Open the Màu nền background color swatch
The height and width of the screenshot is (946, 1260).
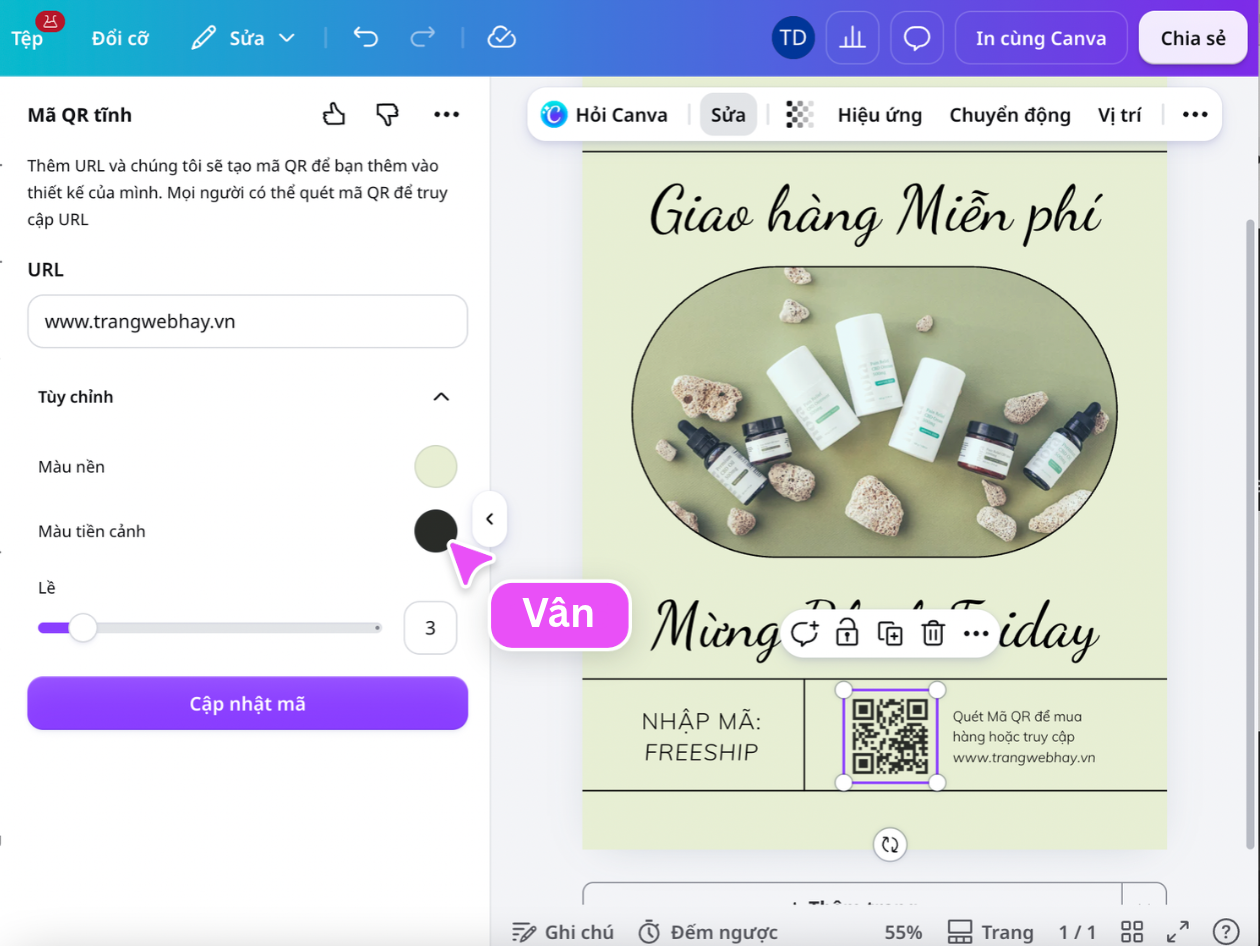pos(436,467)
